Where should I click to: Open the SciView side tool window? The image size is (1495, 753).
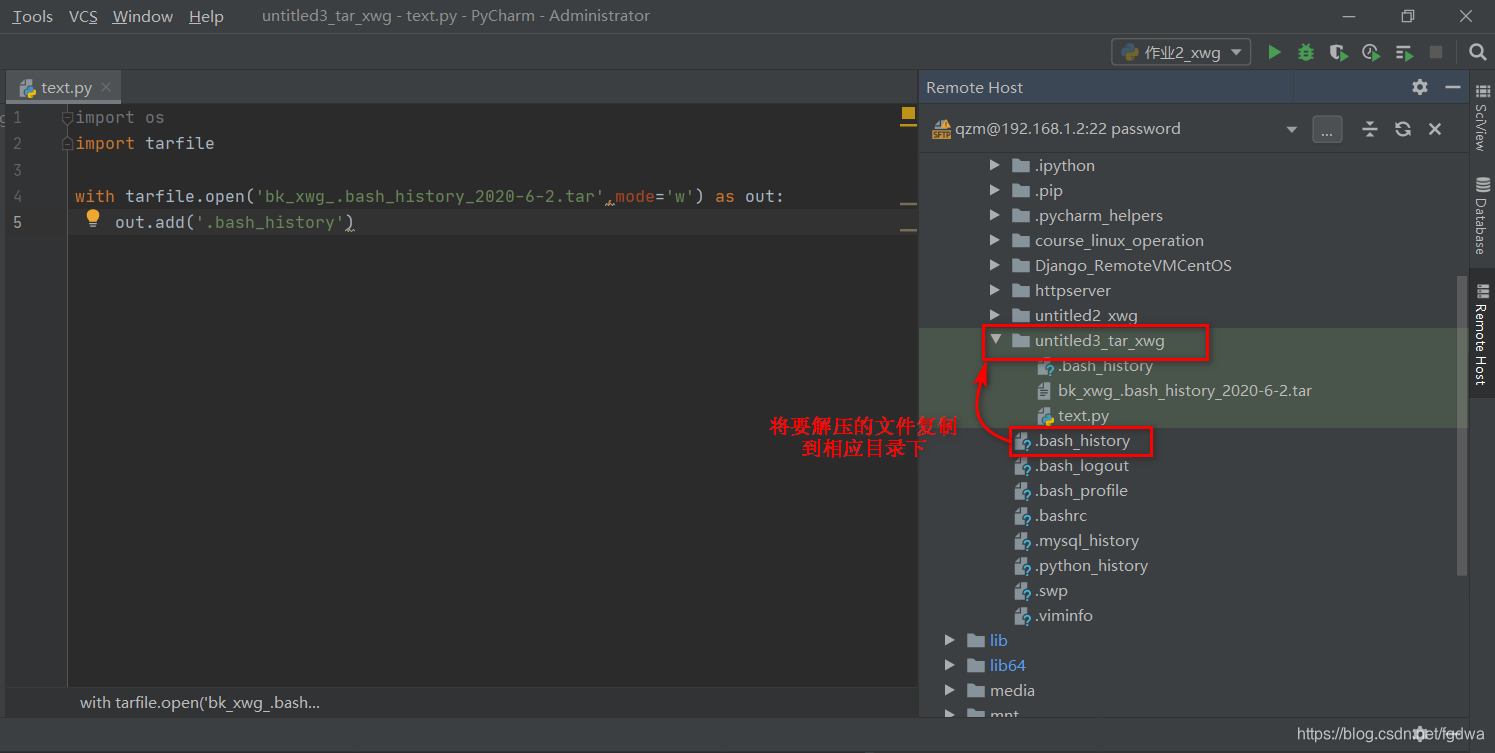[x=1481, y=118]
